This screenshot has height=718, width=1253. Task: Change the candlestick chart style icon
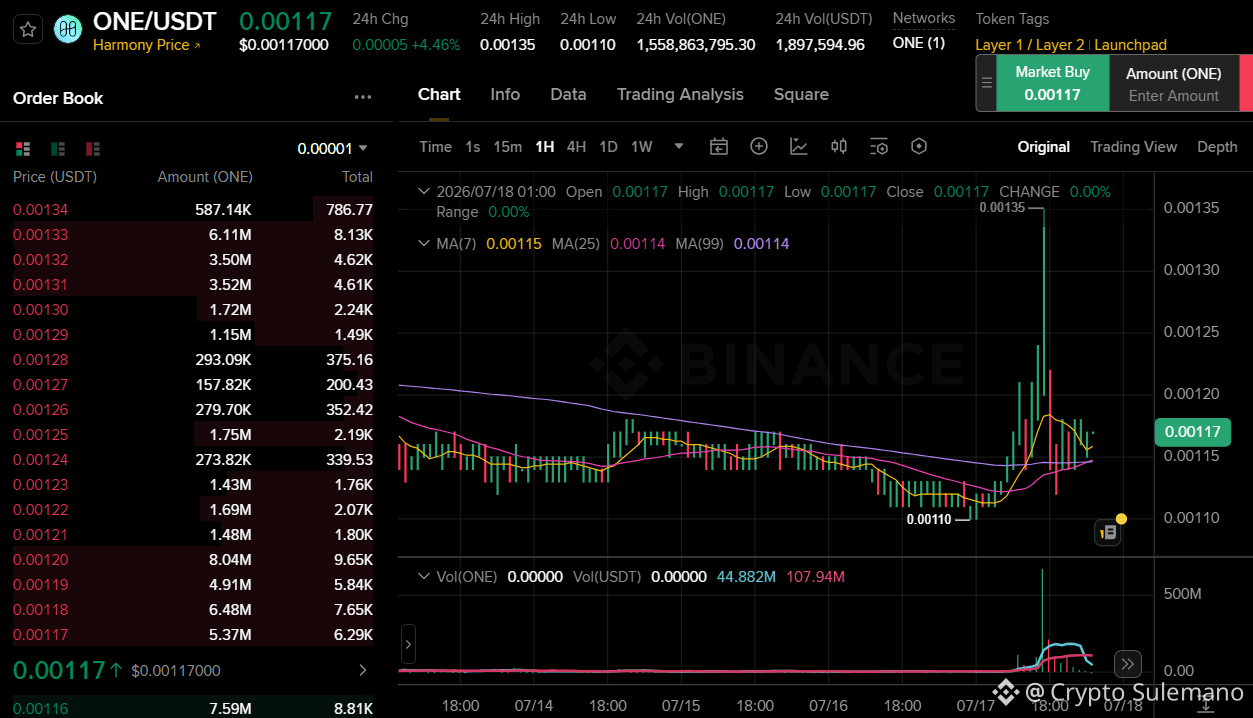coord(839,147)
